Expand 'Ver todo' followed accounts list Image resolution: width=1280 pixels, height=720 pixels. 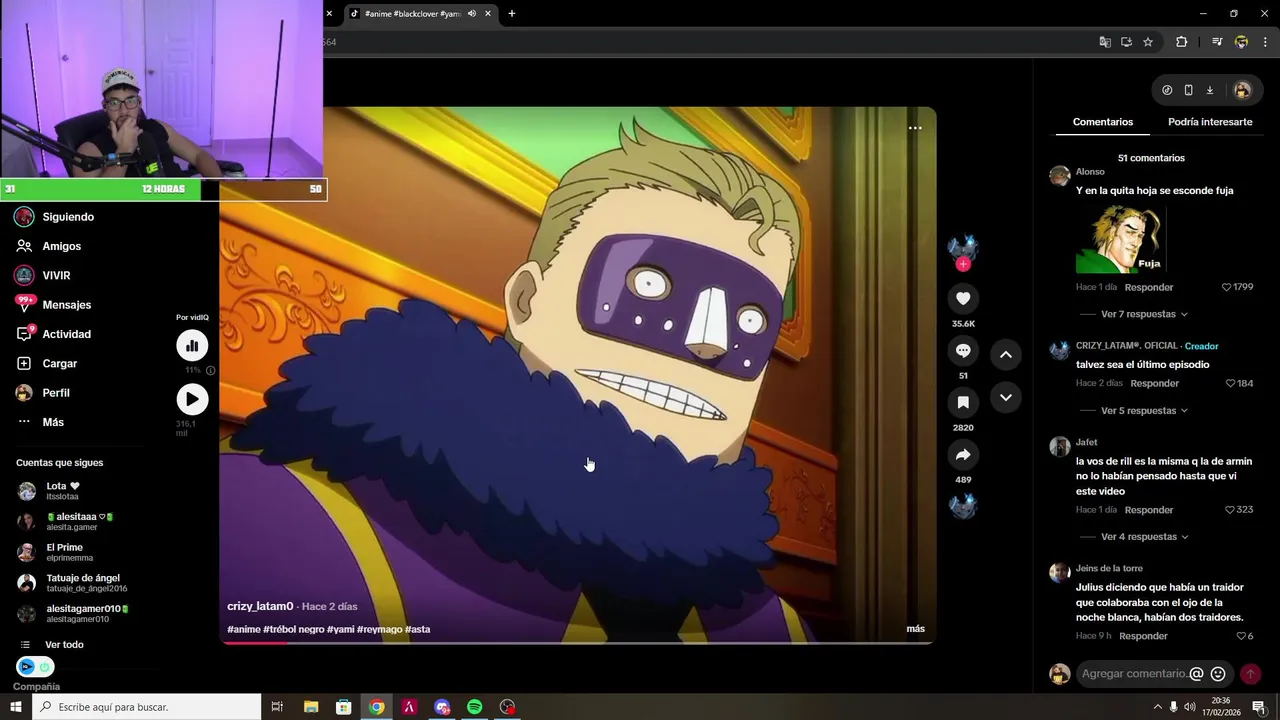point(64,645)
